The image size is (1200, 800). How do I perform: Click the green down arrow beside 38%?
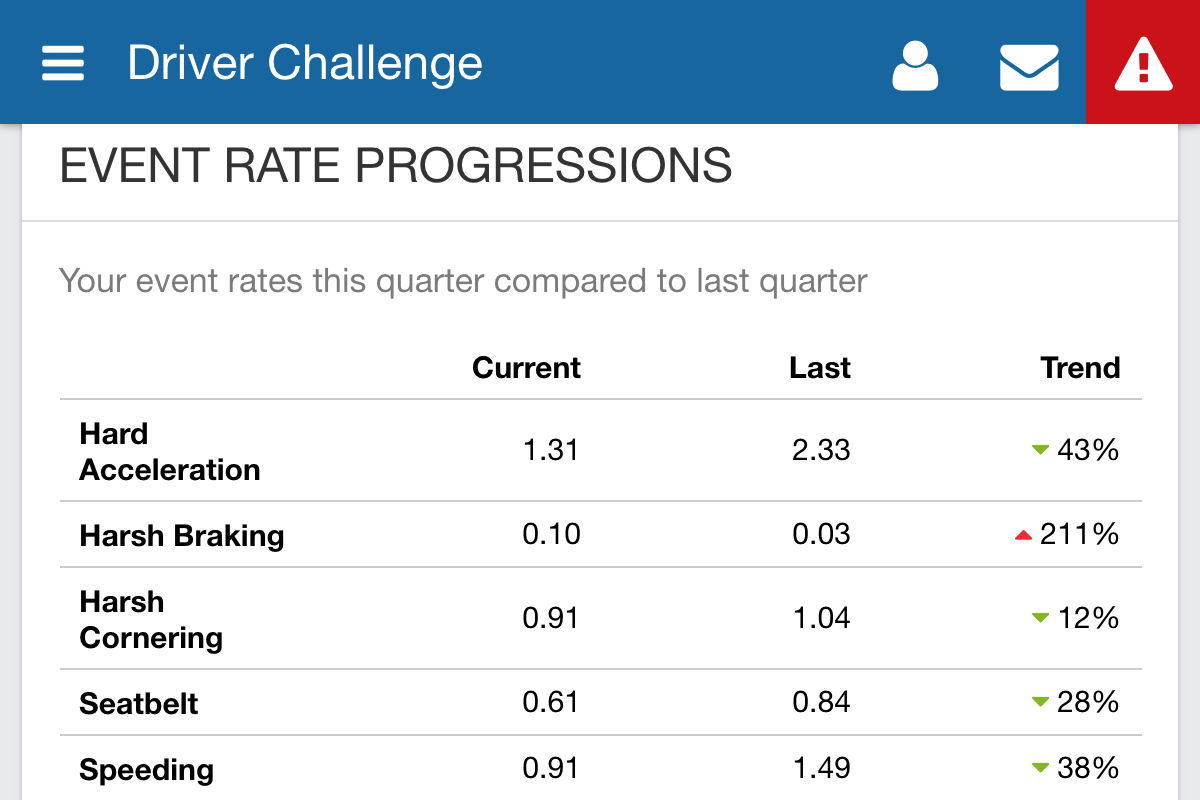1040,769
